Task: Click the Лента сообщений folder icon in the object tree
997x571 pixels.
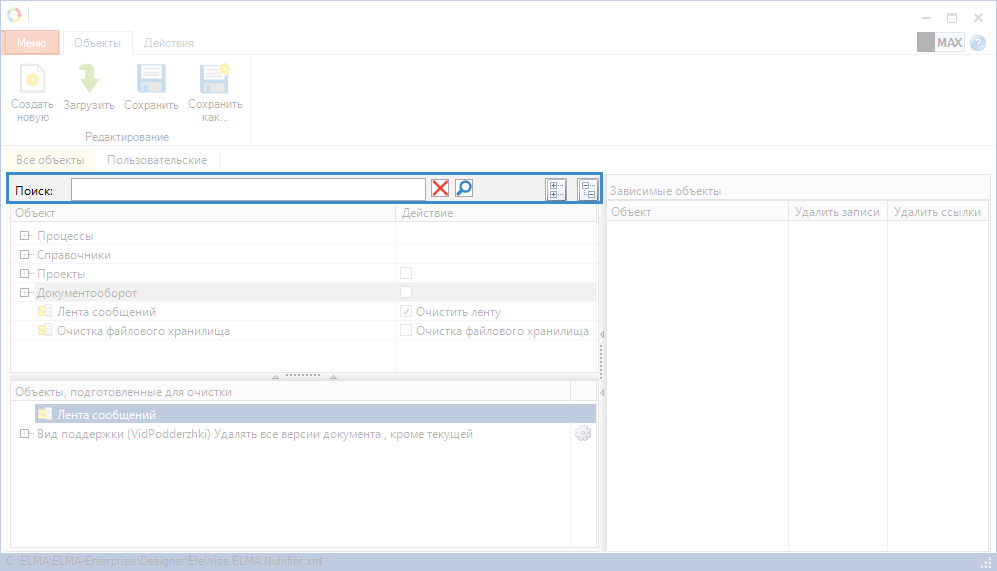Action: click(x=45, y=312)
